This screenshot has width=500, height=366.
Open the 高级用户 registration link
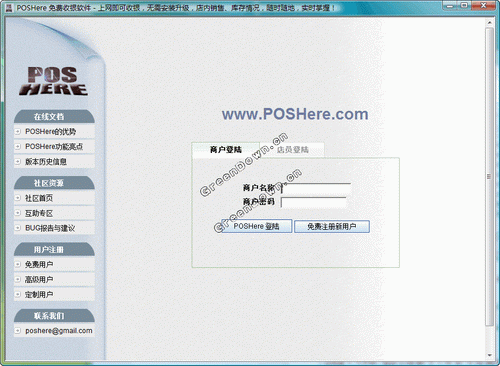(x=39, y=279)
